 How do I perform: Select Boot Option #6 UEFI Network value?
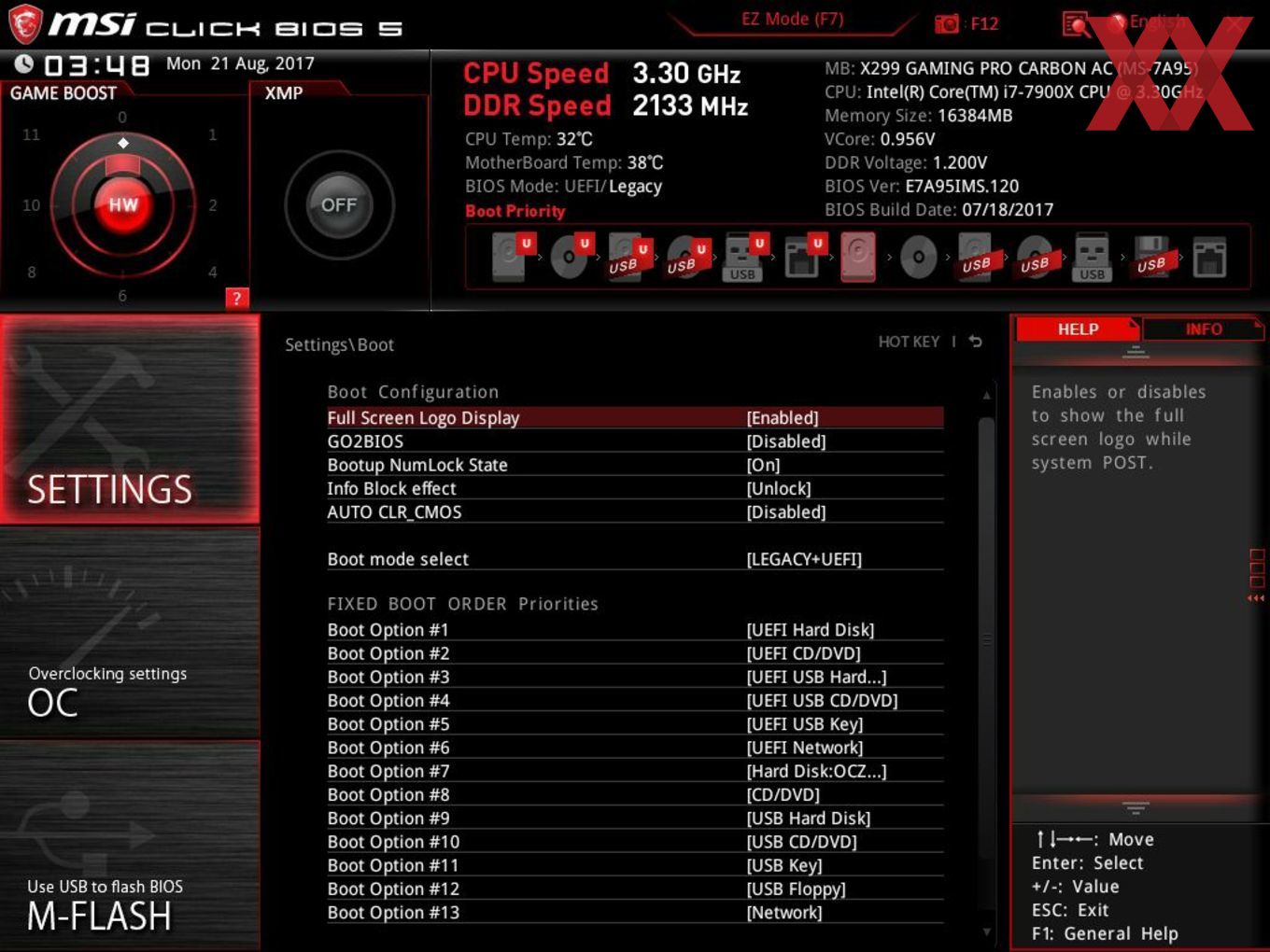(x=805, y=747)
